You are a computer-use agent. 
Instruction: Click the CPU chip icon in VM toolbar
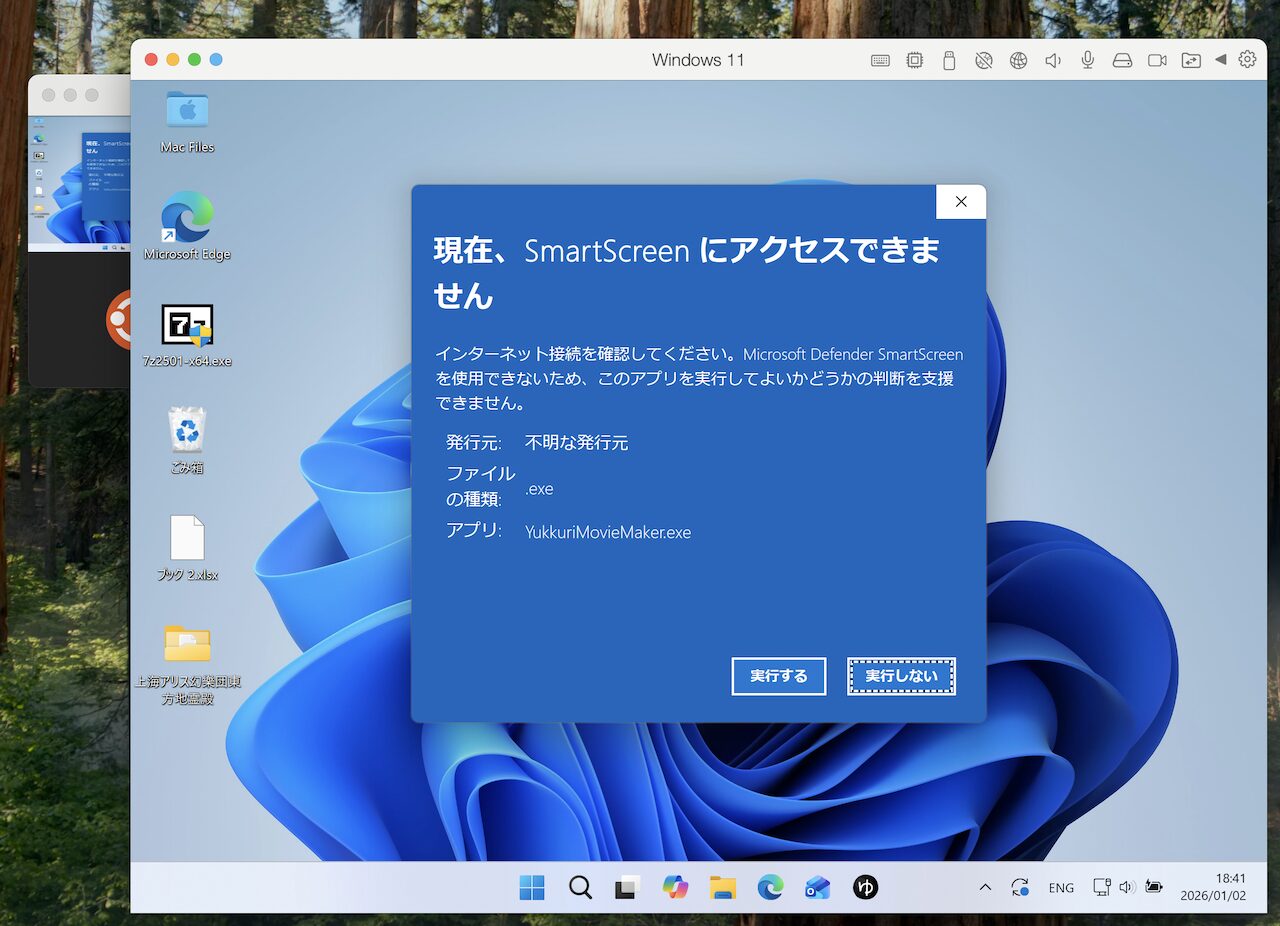(x=914, y=60)
